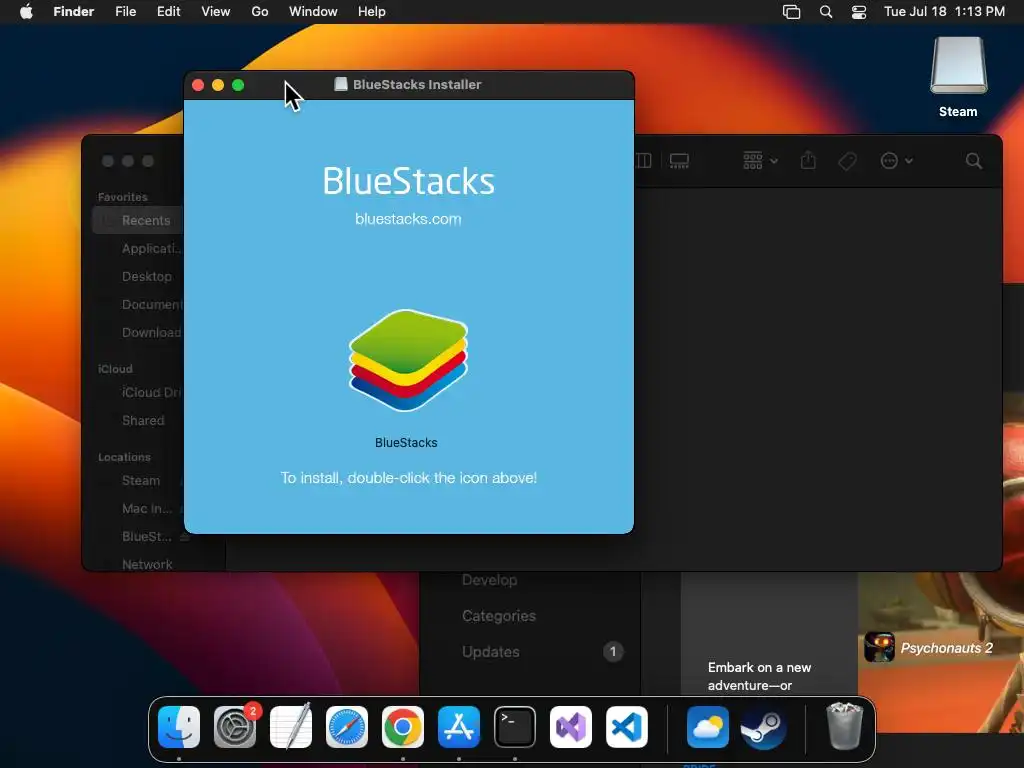Image resolution: width=1024 pixels, height=768 pixels.
Task: Select the Steam drive on desktop
Action: (958, 77)
